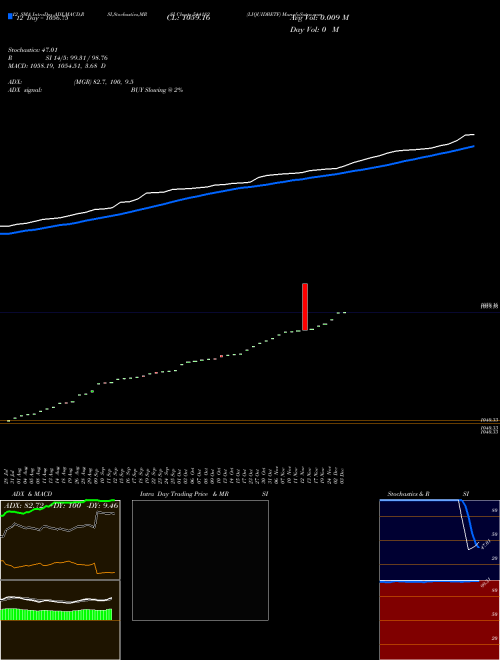Click the red RSI panel at the bottom right

click(x=439, y=621)
